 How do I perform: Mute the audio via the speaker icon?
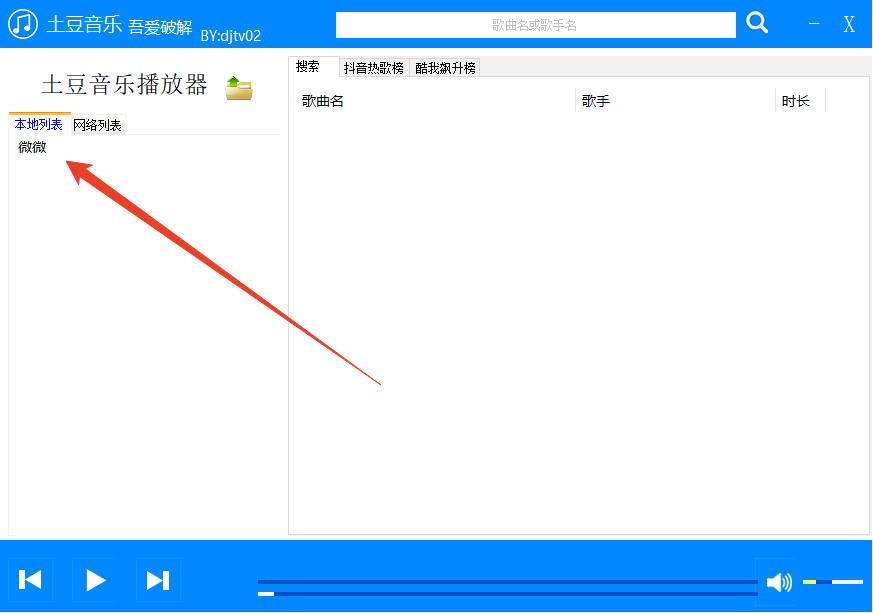click(779, 581)
